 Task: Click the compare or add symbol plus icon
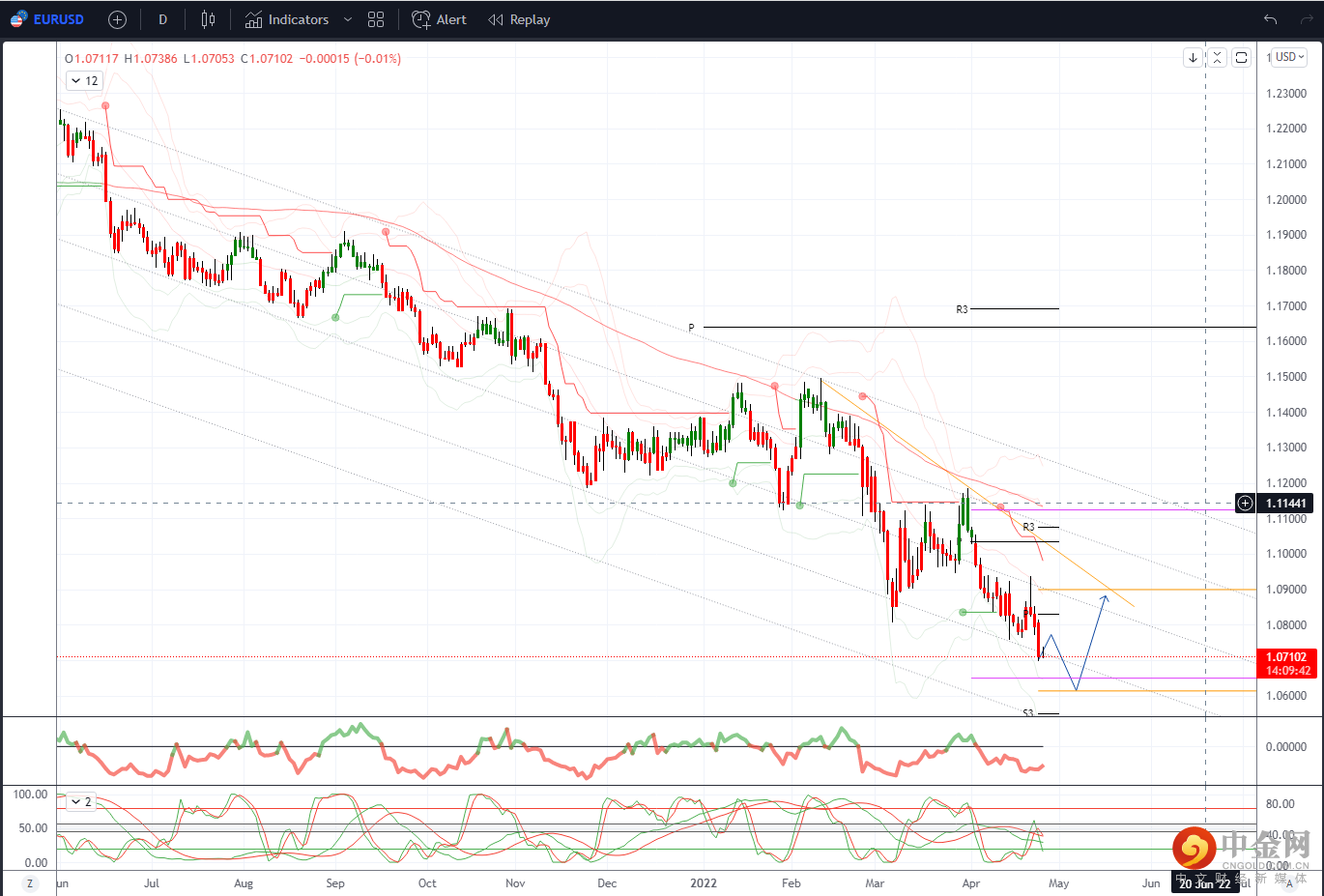pos(117,19)
